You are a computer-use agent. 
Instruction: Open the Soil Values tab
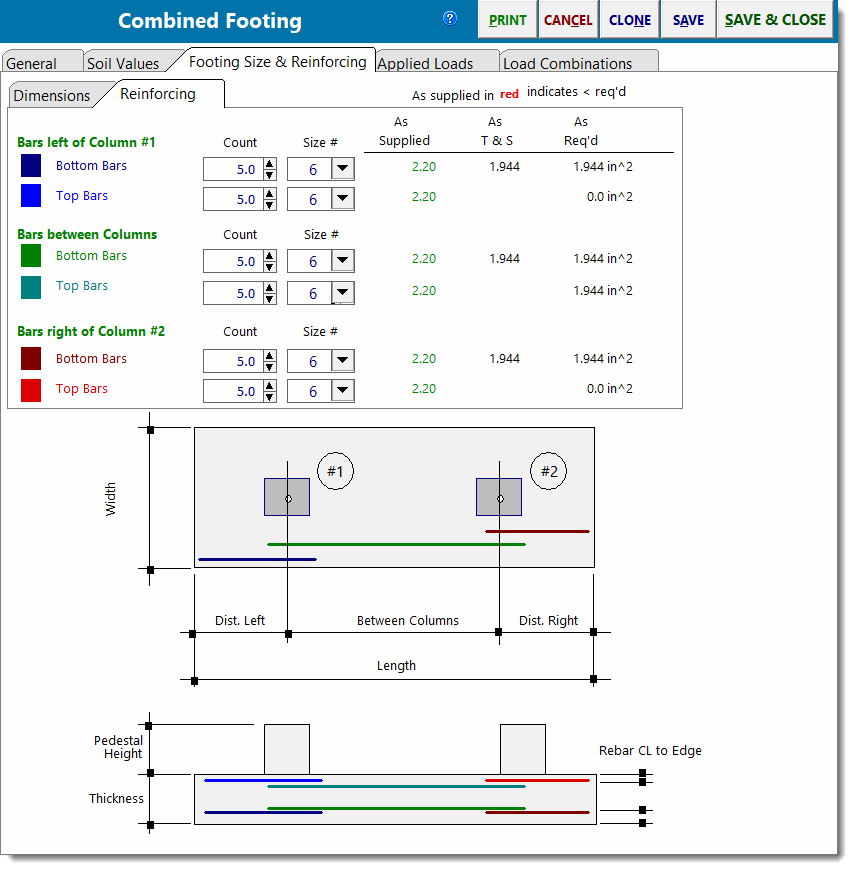123,63
